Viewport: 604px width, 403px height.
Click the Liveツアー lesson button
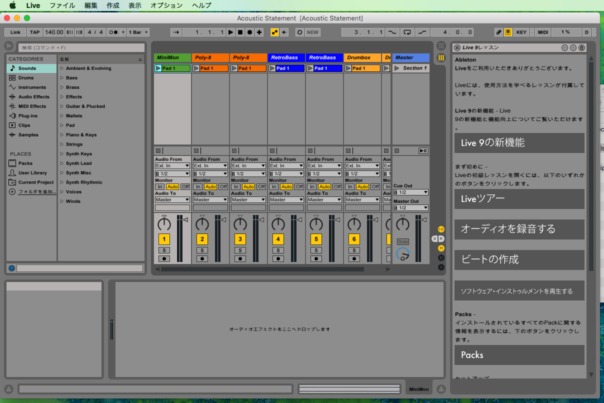click(519, 199)
